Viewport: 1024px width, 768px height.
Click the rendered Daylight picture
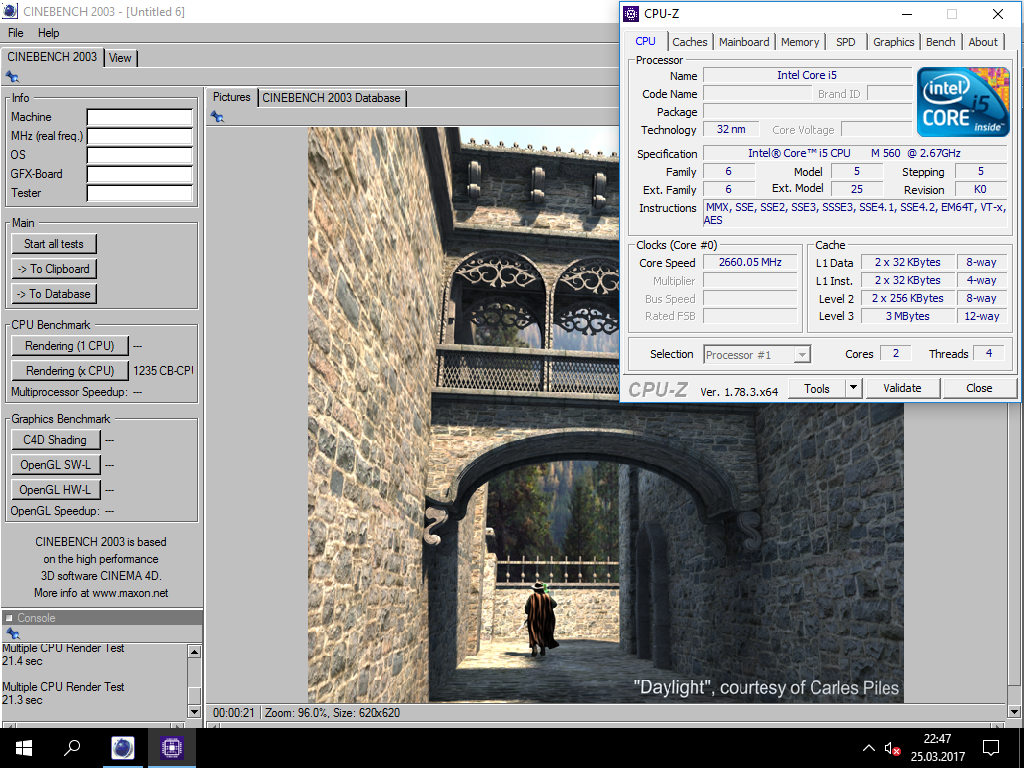tap(605, 415)
